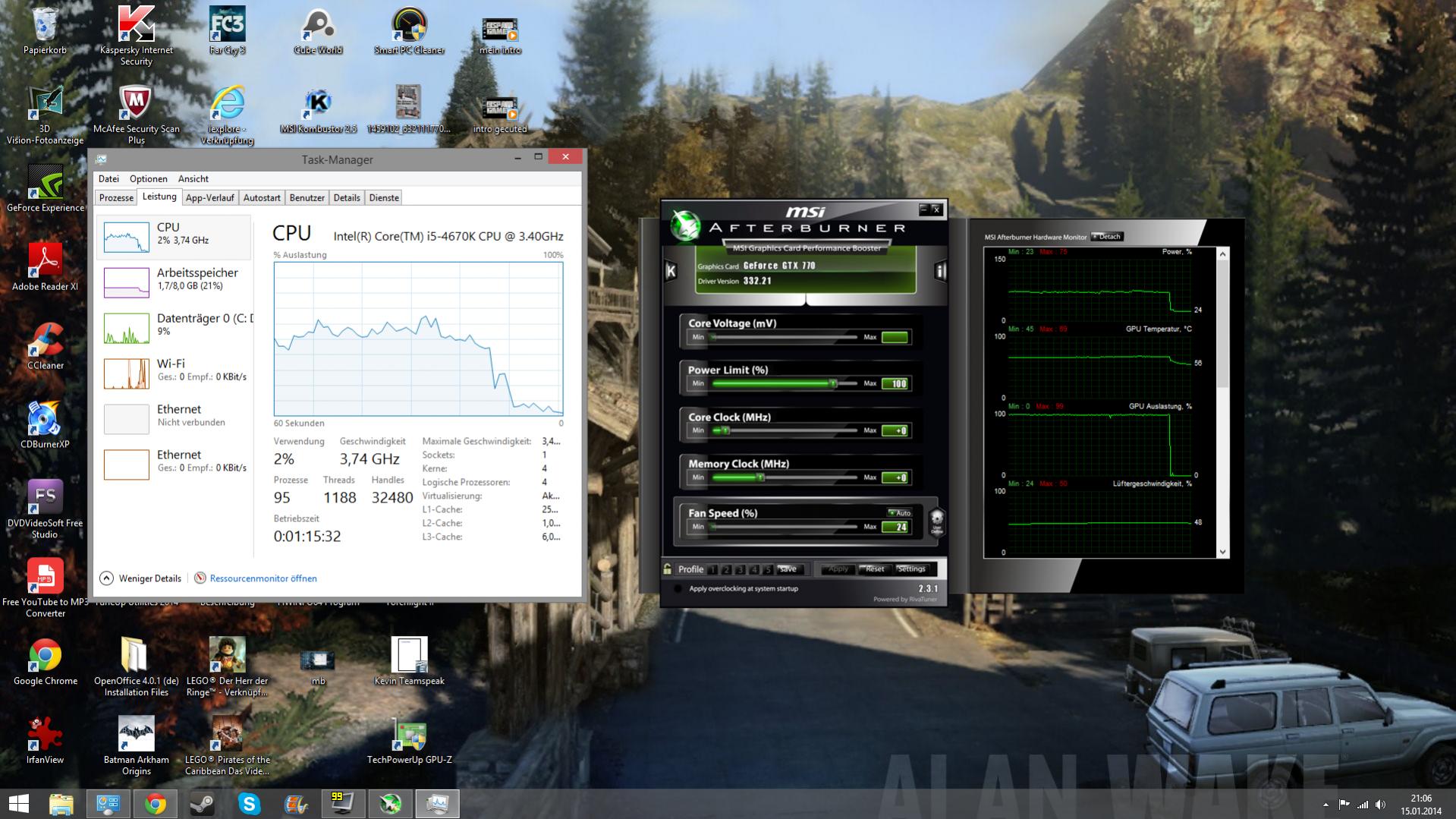
Task: Select Afterburner profile slot 5
Action: pos(768,569)
